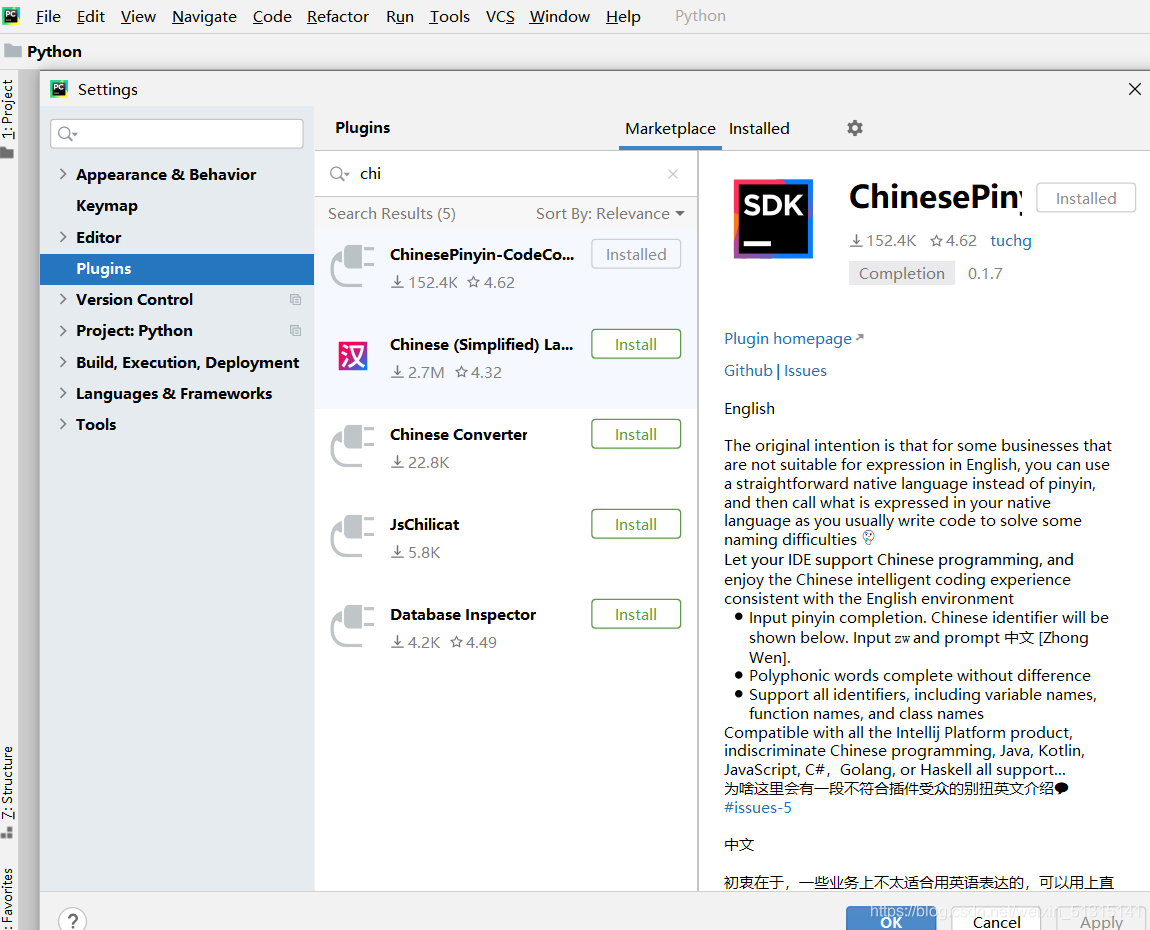The image size is (1150, 930).
Task: Open the #issues-5 link
Action: [x=758, y=808]
